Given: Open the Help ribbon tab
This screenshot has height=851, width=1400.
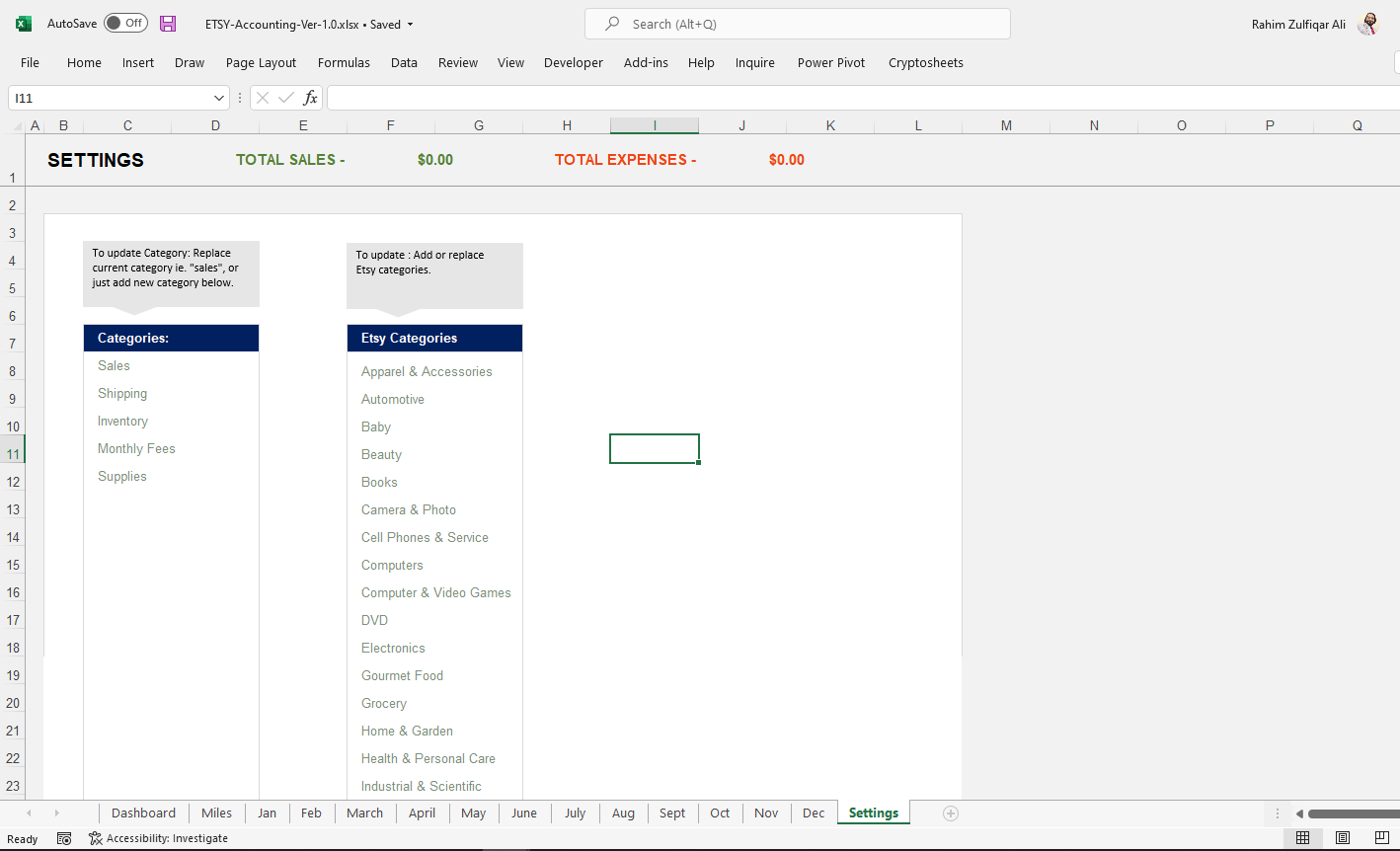Looking at the screenshot, I should point(701,62).
